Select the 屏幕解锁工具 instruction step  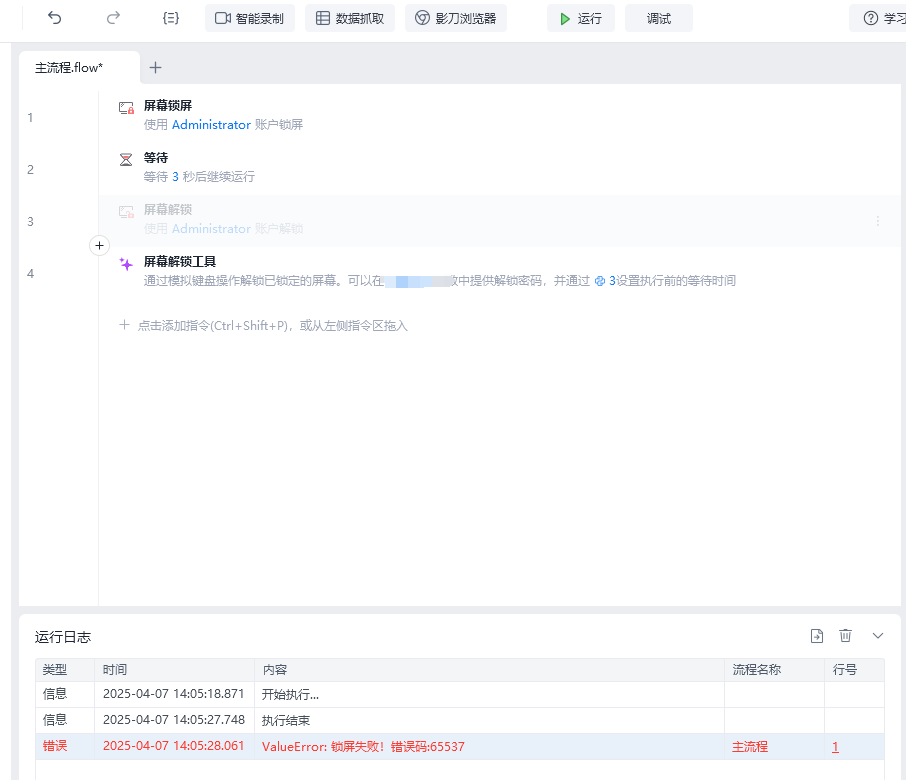tap(180, 262)
